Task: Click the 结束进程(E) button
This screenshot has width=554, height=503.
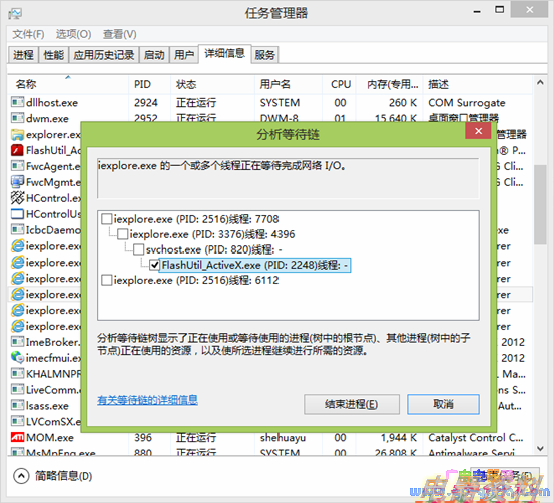Action: 352,404
